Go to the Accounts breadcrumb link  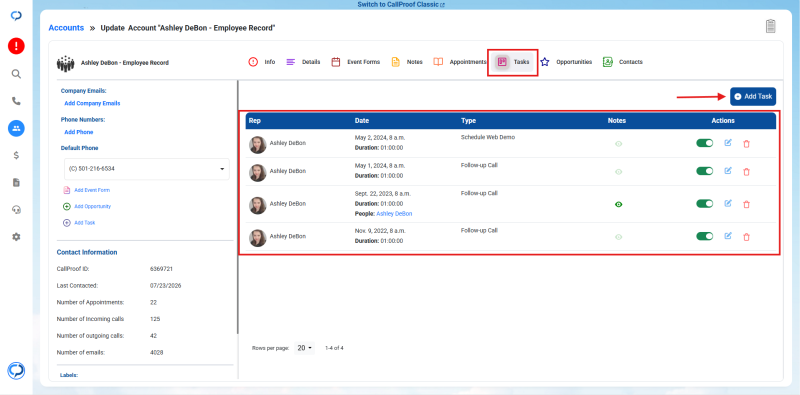66,28
